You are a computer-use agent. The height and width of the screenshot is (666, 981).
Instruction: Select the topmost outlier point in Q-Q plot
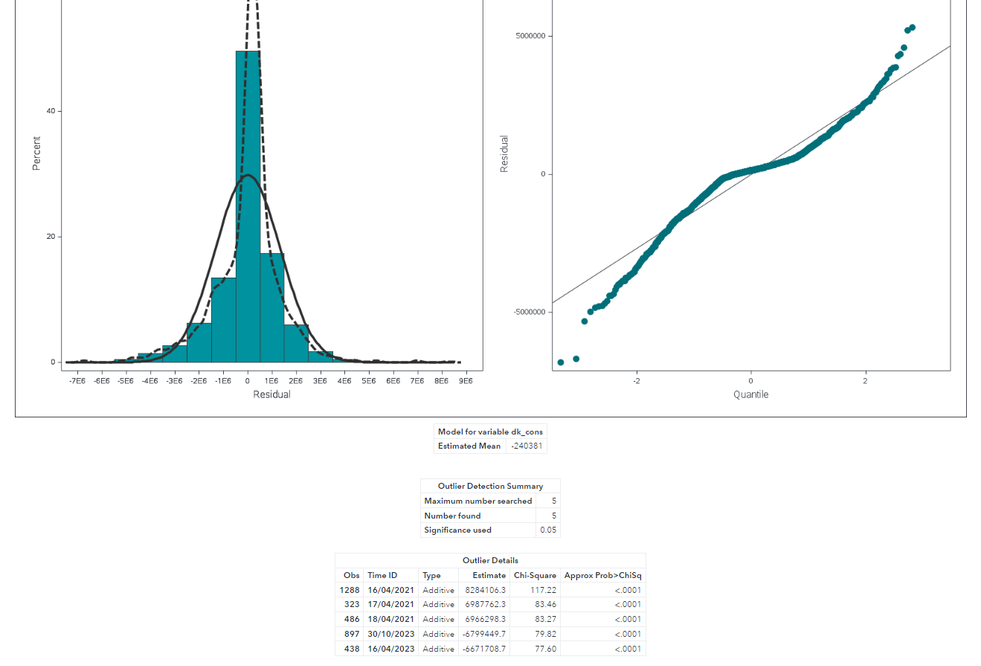click(x=912, y=28)
